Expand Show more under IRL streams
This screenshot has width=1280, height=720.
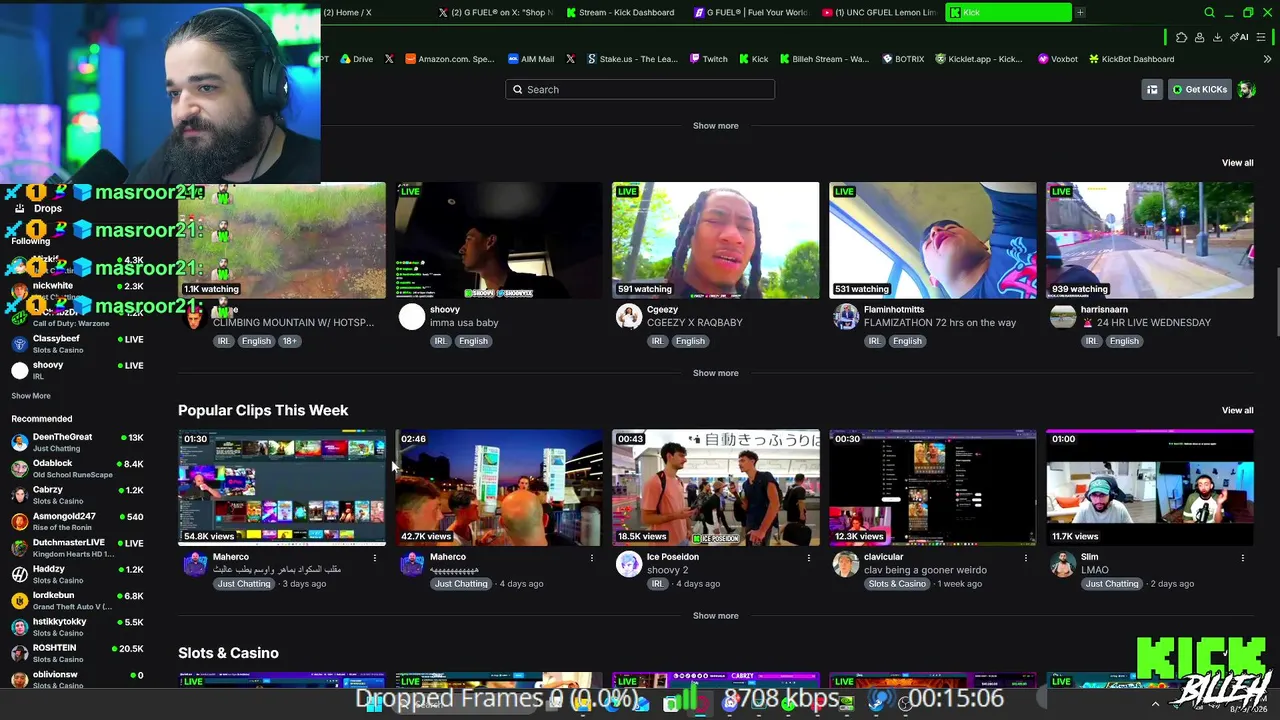(x=716, y=373)
